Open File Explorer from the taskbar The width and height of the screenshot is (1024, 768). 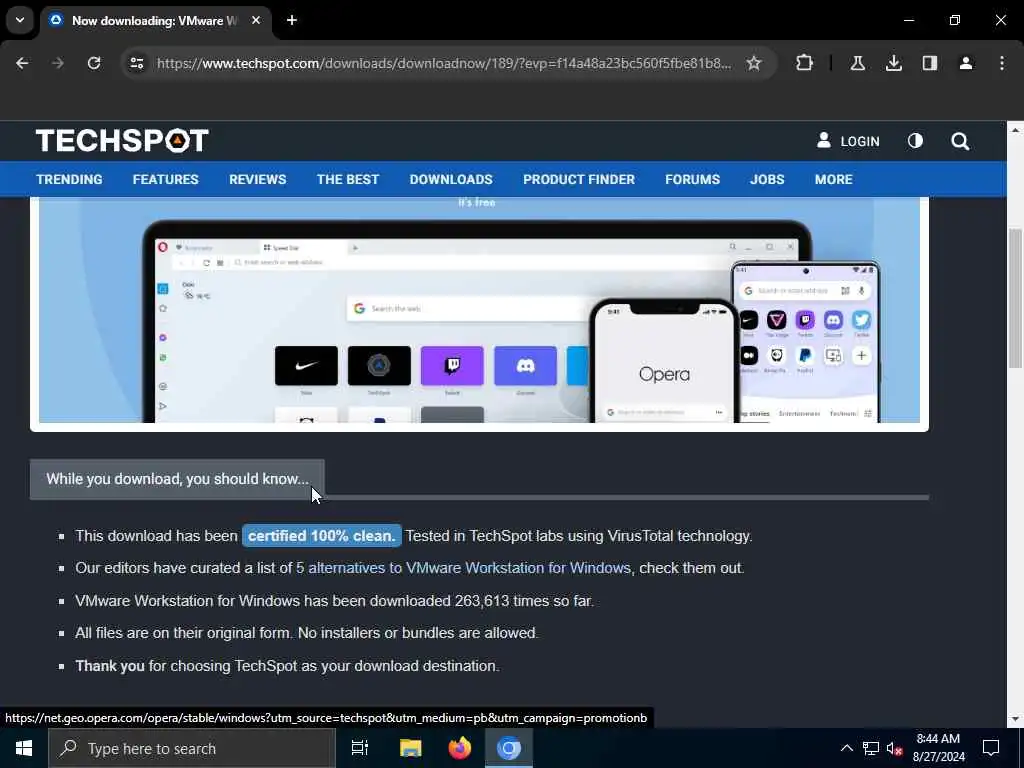tap(410, 748)
